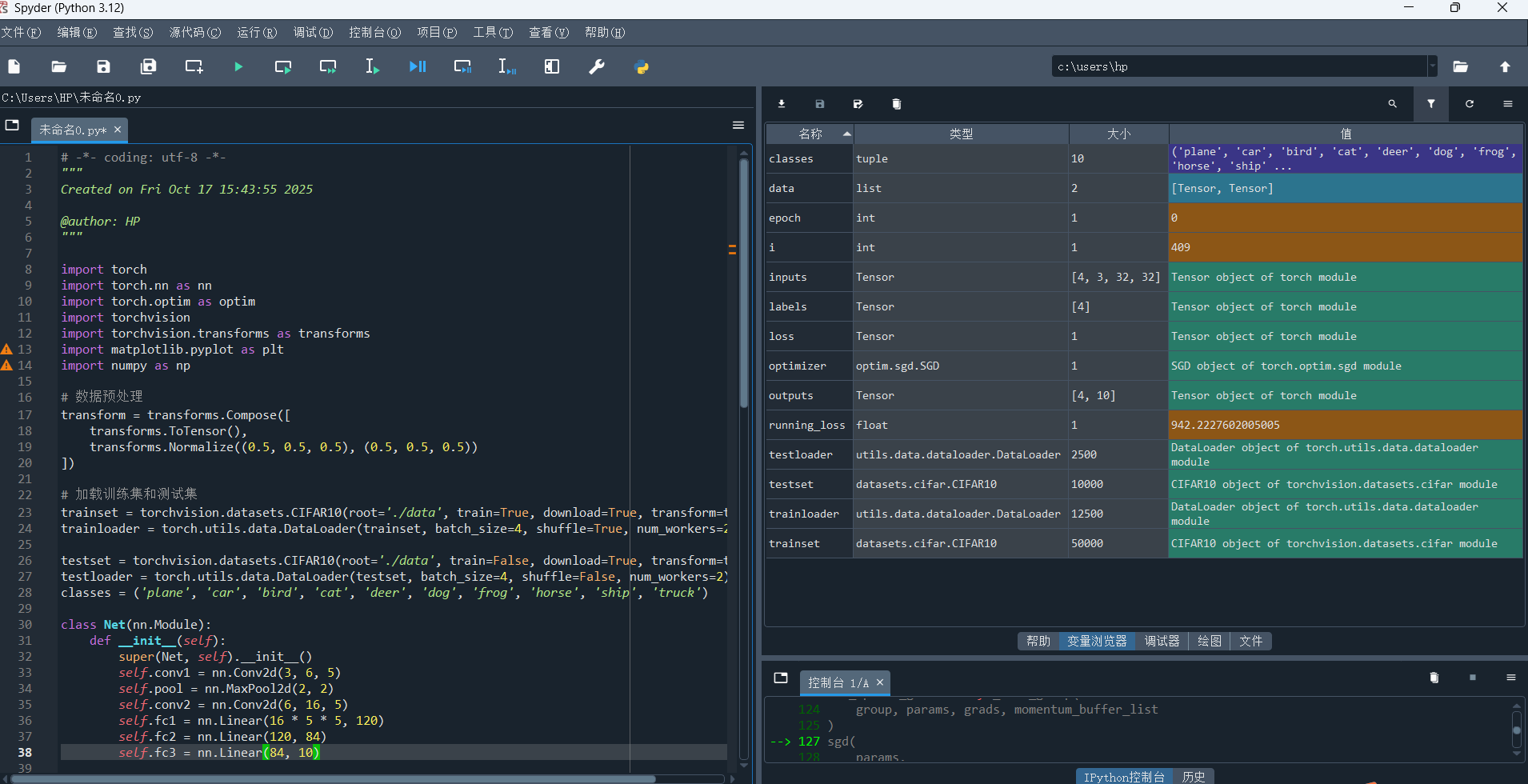Viewport: 1528px width, 784px height.
Task: Sort variables by the 名称 column header
Action: (x=810, y=134)
